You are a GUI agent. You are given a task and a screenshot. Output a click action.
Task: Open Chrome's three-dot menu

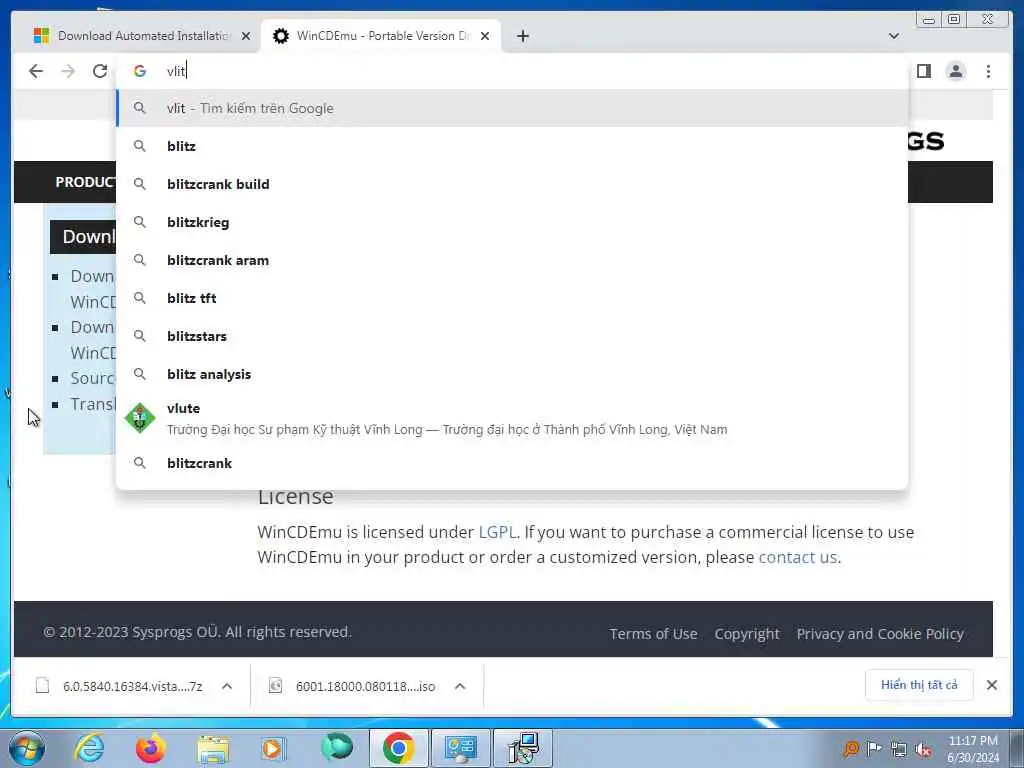pyautogui.click(x=988, y=71)
